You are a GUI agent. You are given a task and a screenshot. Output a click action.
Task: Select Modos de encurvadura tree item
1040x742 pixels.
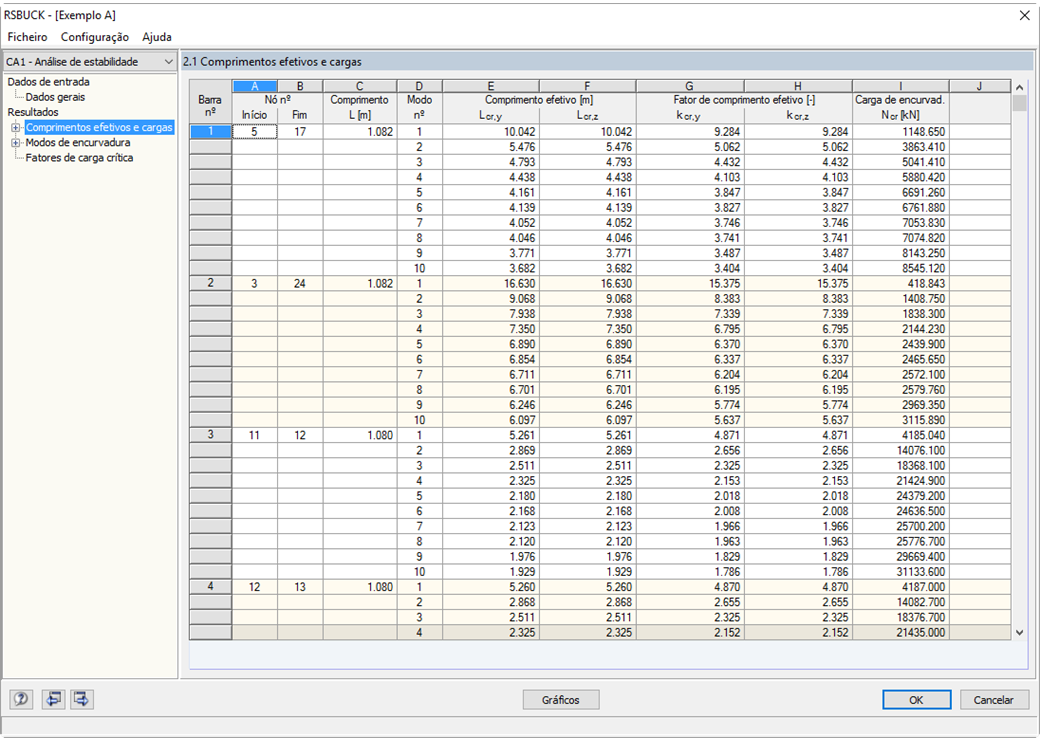click(78, 143)
